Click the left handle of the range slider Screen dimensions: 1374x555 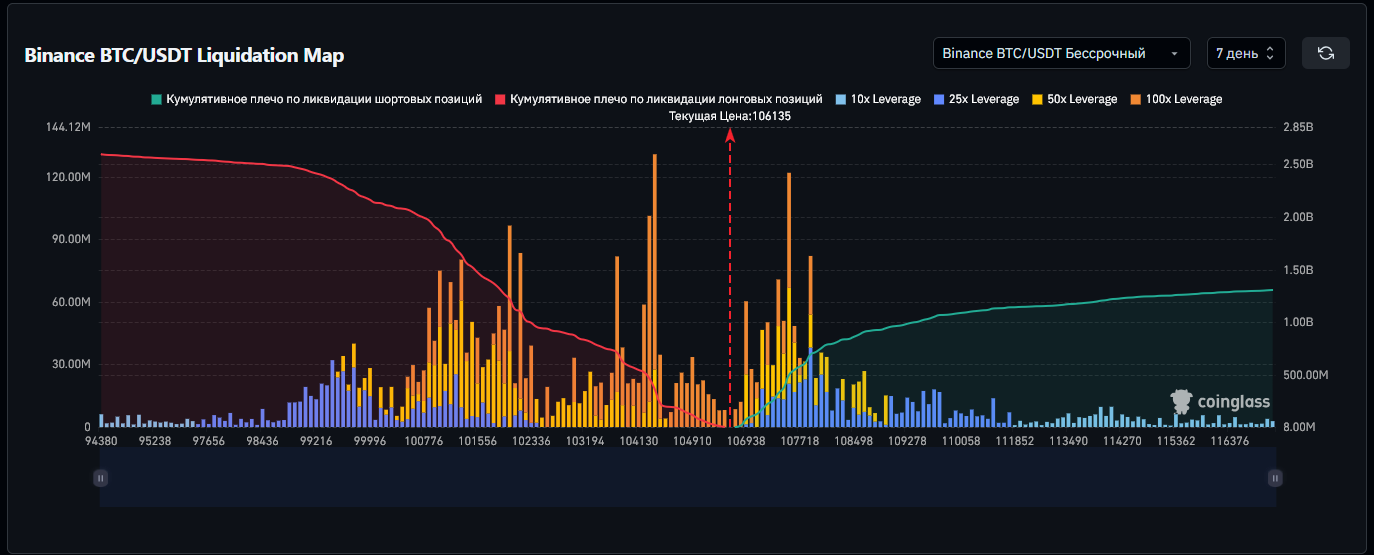pyautogui.click(x=100, y=478)
